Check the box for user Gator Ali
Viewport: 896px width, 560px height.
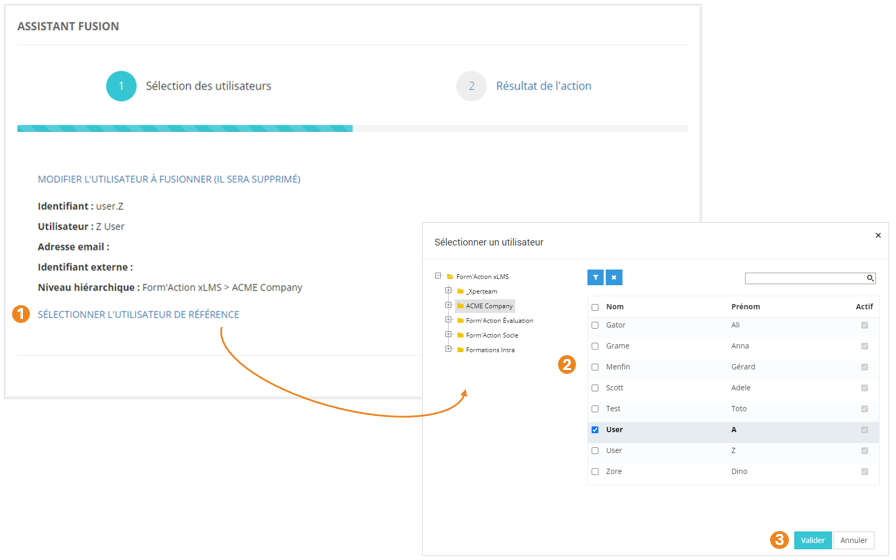(x=595, y=326)
